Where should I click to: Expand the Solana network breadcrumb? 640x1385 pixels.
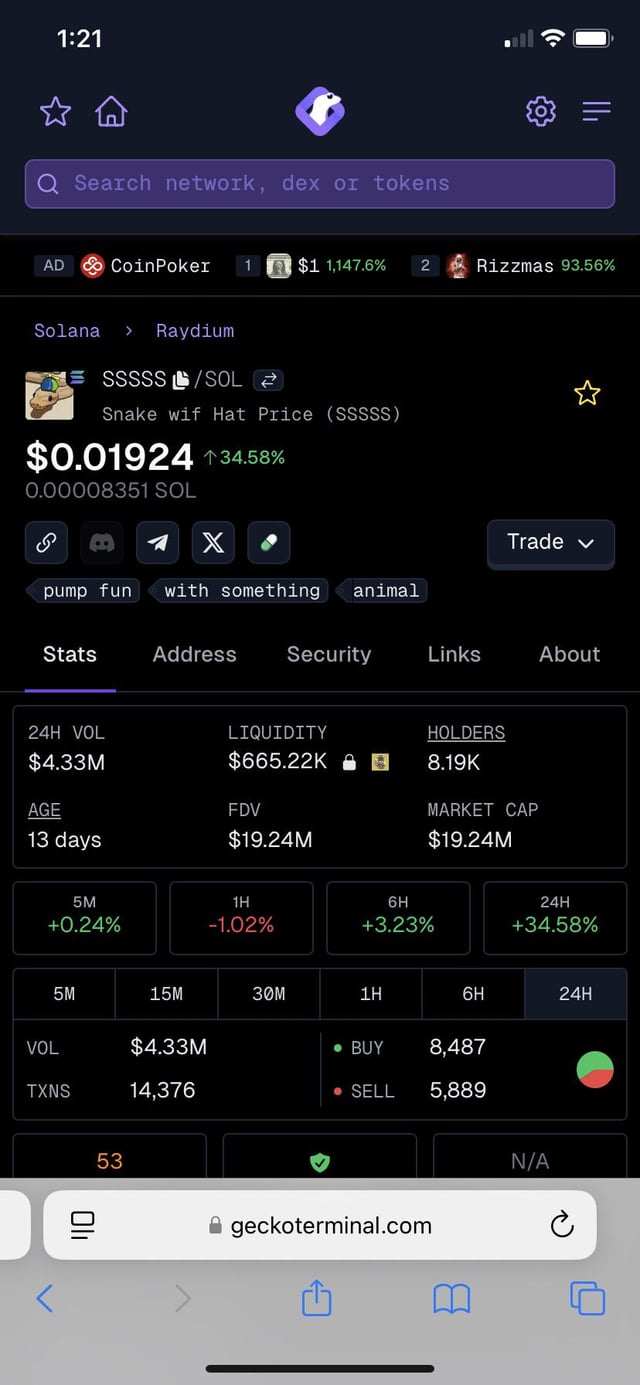point(67,331)
